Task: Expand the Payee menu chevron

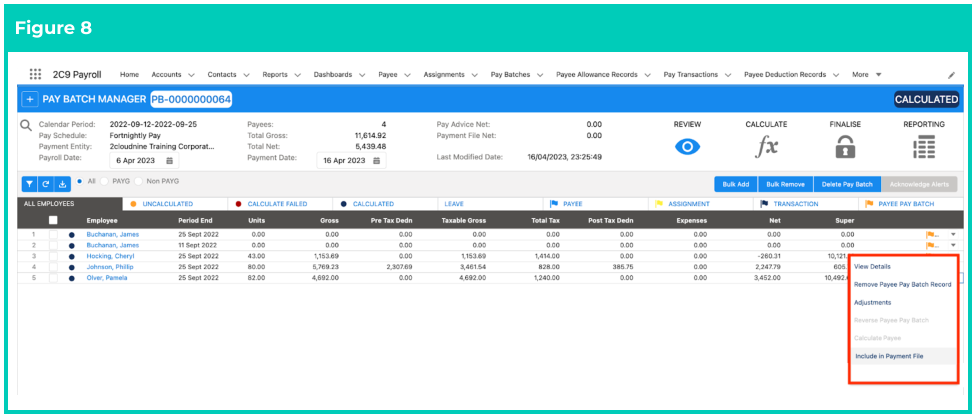Action: [408, 75]
